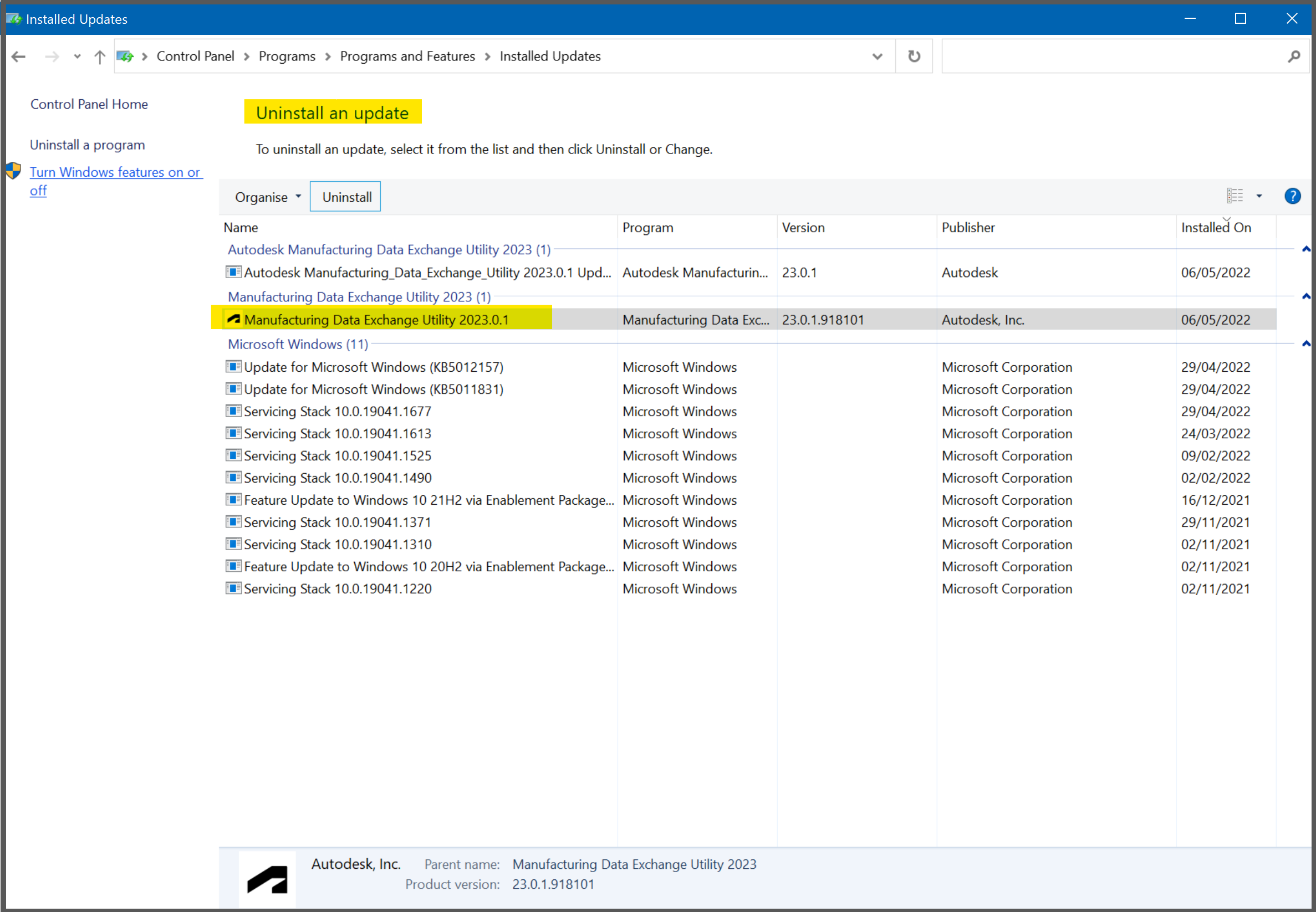Select Servicing Stack 10.0.19041.1220
This screenshot has width=1316, height=912.
click(x=748, y=589)
